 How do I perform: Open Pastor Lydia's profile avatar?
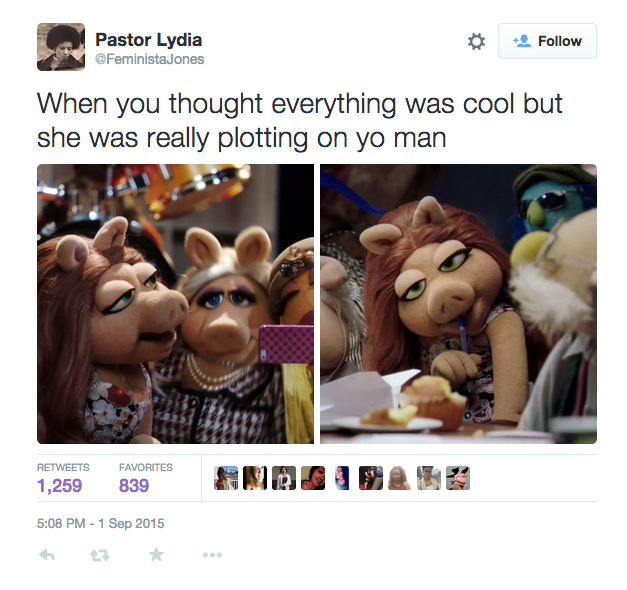click(61, 47)
